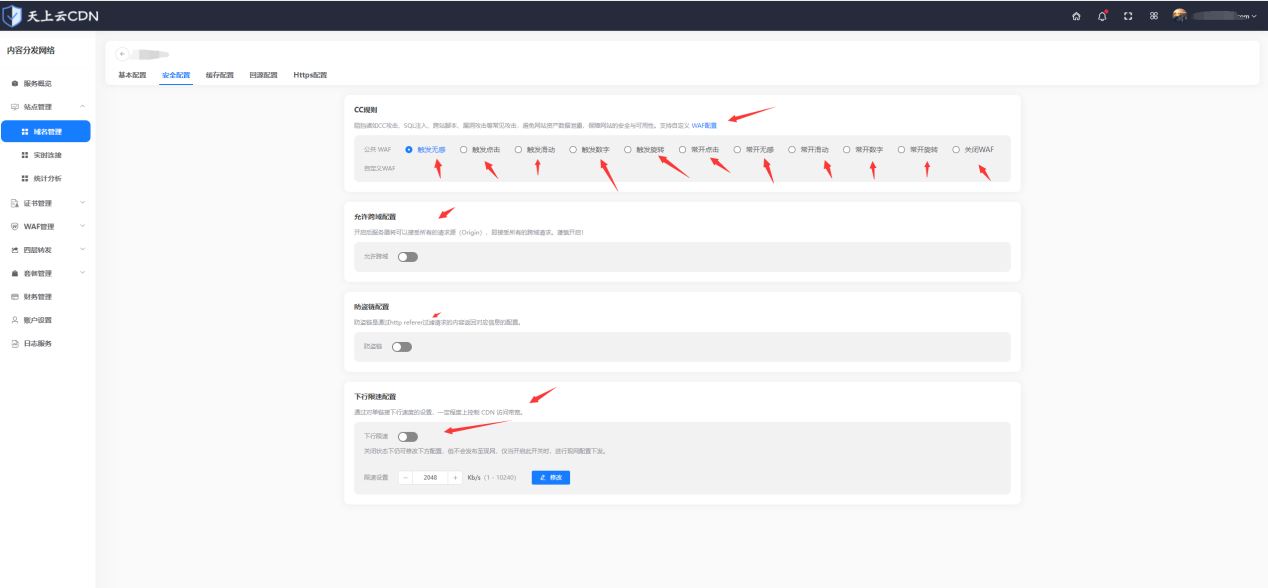Click the 内容分发网络 sidebar heading
The width and height of the screenshot is (1268, 588).
pos(31,50)
